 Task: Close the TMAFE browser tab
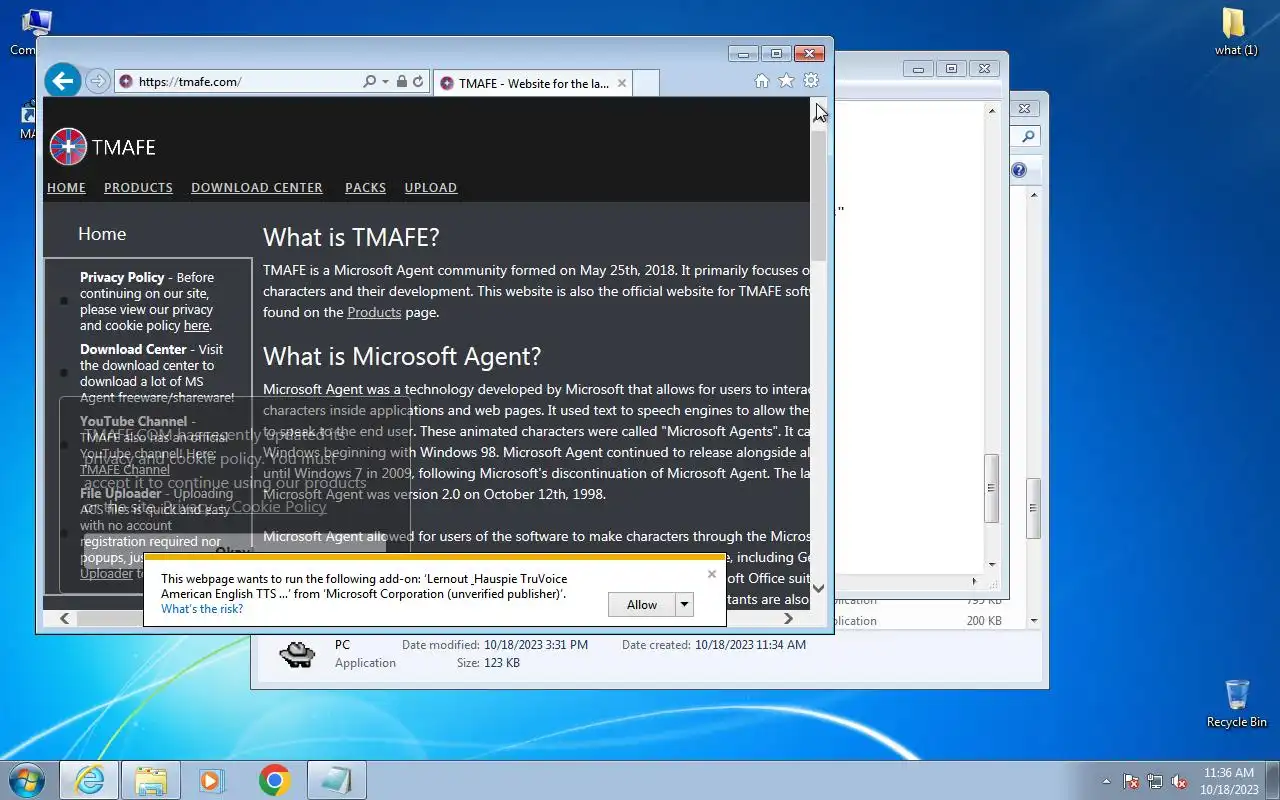click(622, 83)
